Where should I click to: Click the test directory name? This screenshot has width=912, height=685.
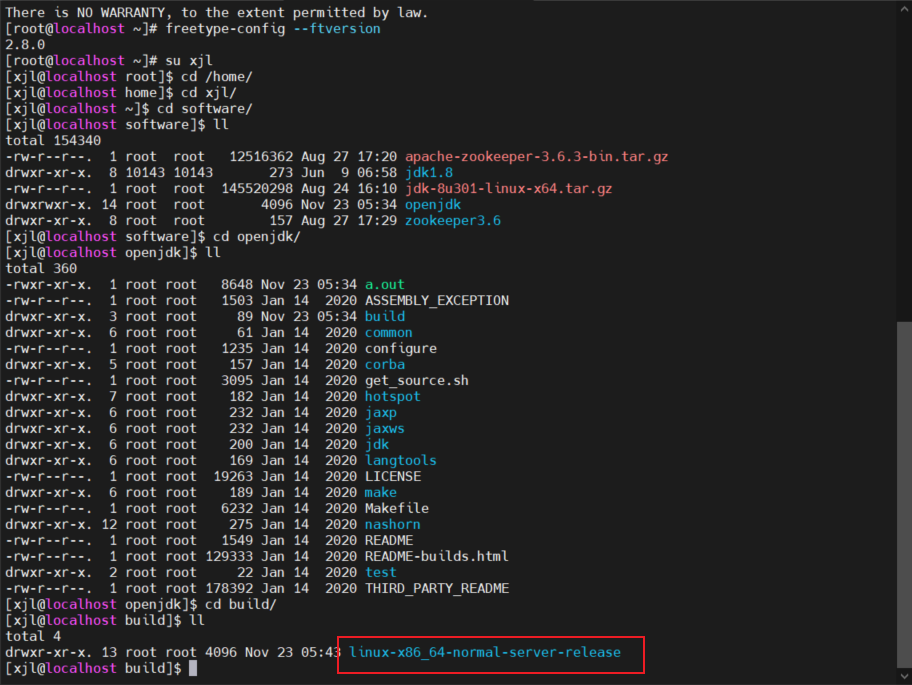pyautogui.click(x=380, y=572)
